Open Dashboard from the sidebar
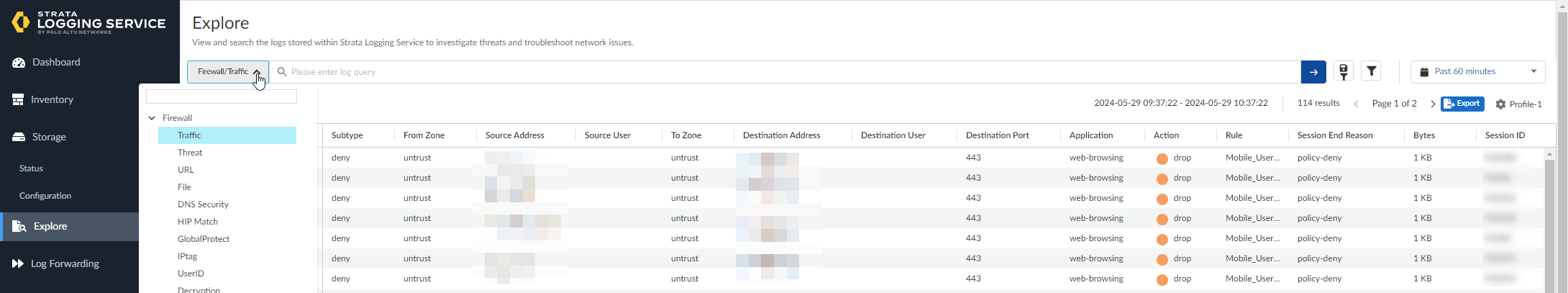The image size is (1568, 293). pos(55,63)
